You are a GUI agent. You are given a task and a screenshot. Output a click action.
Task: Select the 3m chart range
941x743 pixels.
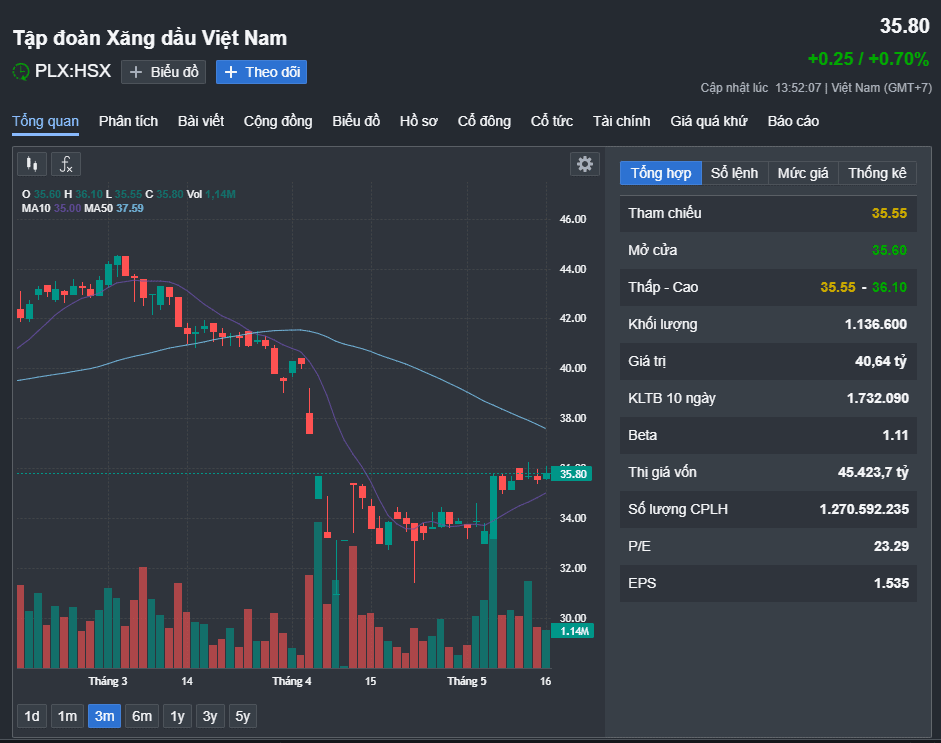tap(104, 716)
